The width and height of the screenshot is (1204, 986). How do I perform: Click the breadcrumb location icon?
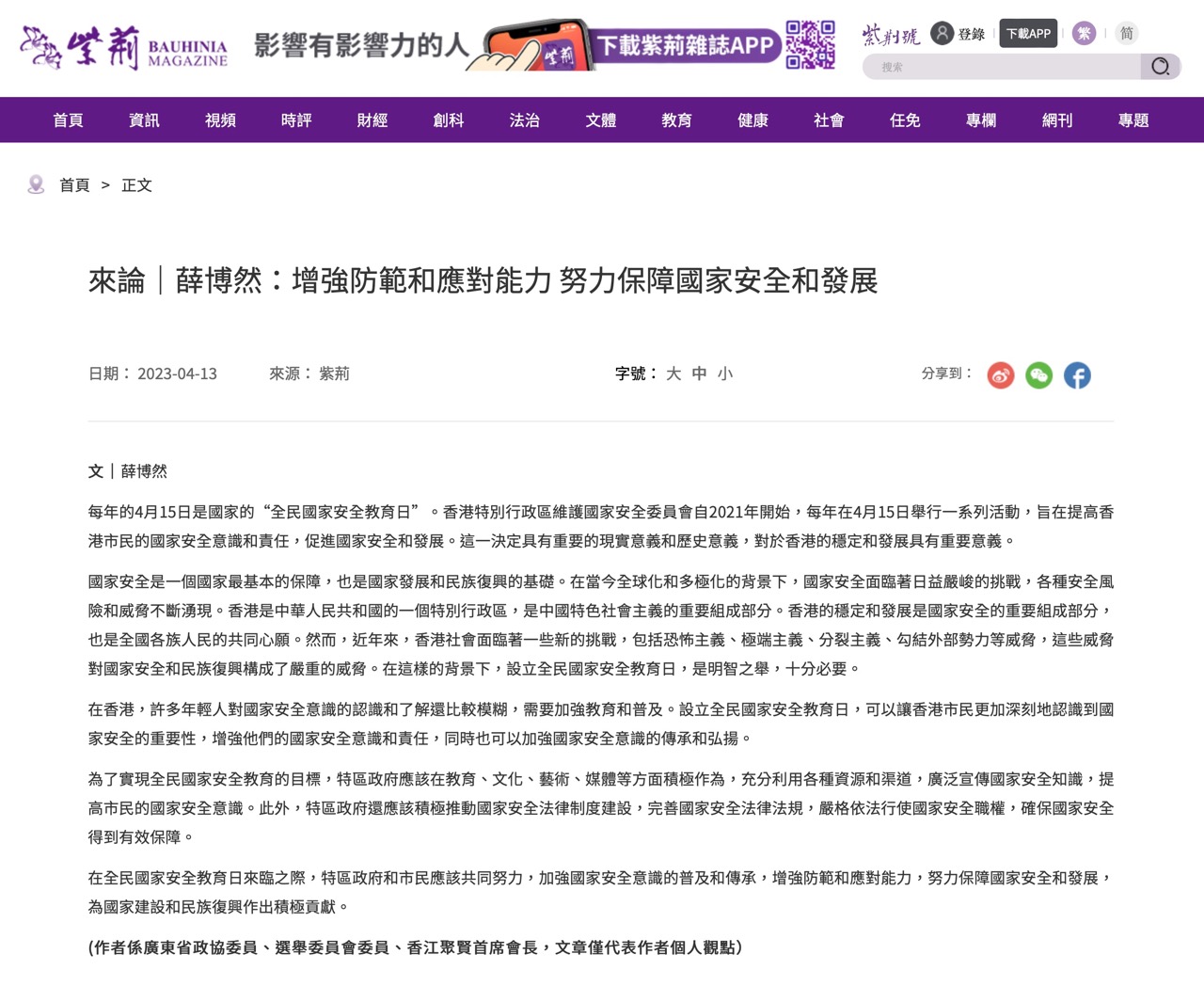pos(36,184)
